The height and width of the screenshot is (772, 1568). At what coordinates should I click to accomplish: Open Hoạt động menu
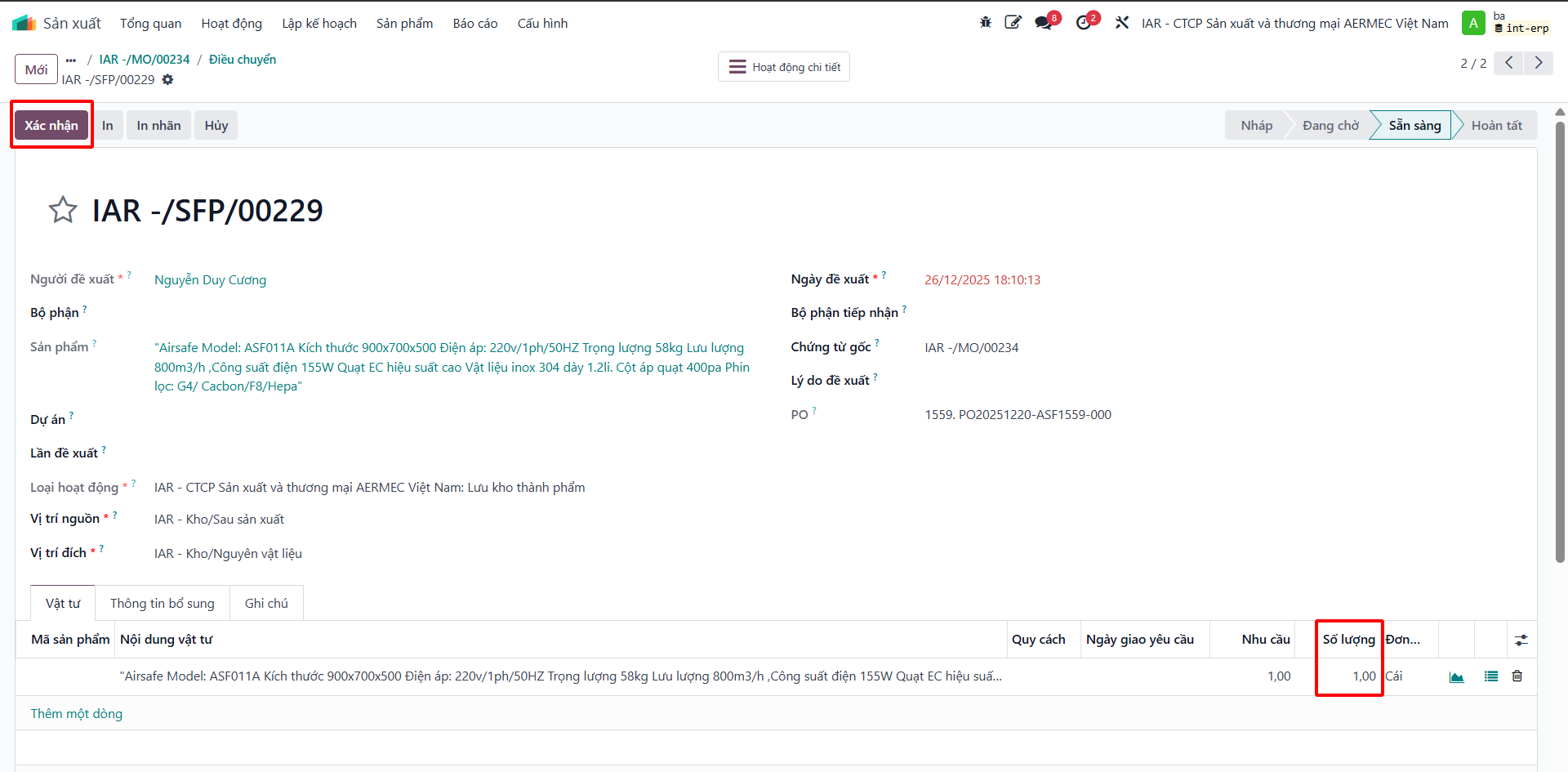232,23
